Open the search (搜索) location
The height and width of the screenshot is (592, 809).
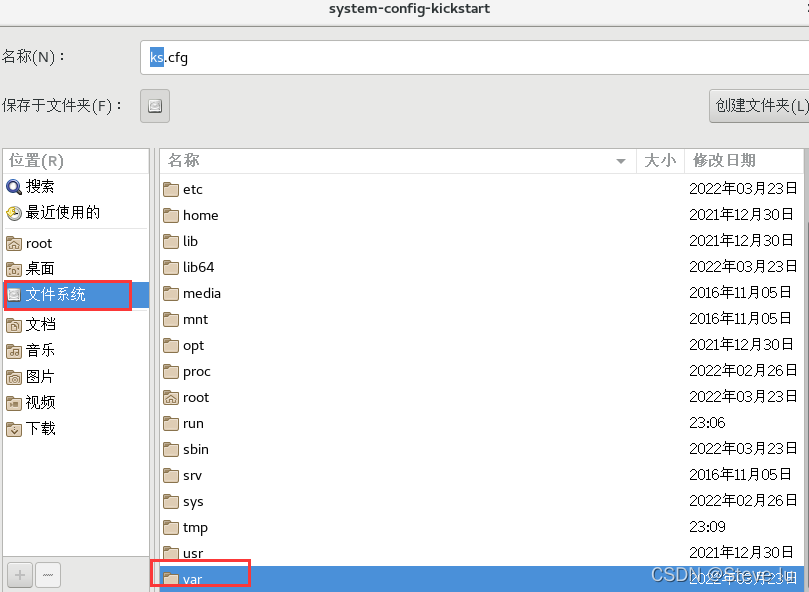76,186
